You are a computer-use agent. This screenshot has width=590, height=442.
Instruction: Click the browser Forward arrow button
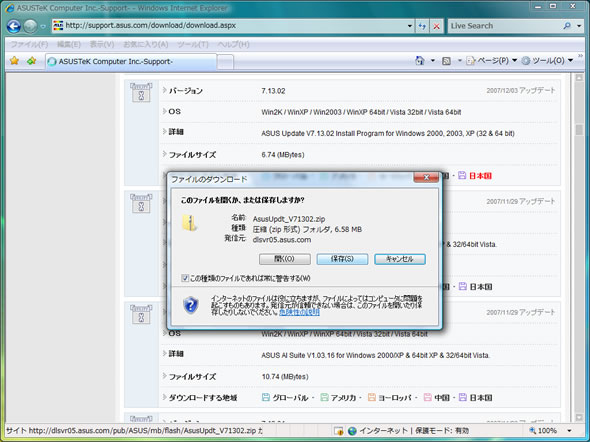[x=30, y=26]
